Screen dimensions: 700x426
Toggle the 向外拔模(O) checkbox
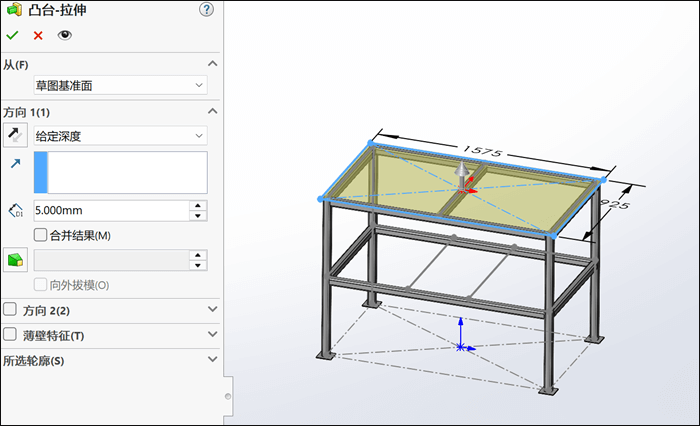pos(40,284)
